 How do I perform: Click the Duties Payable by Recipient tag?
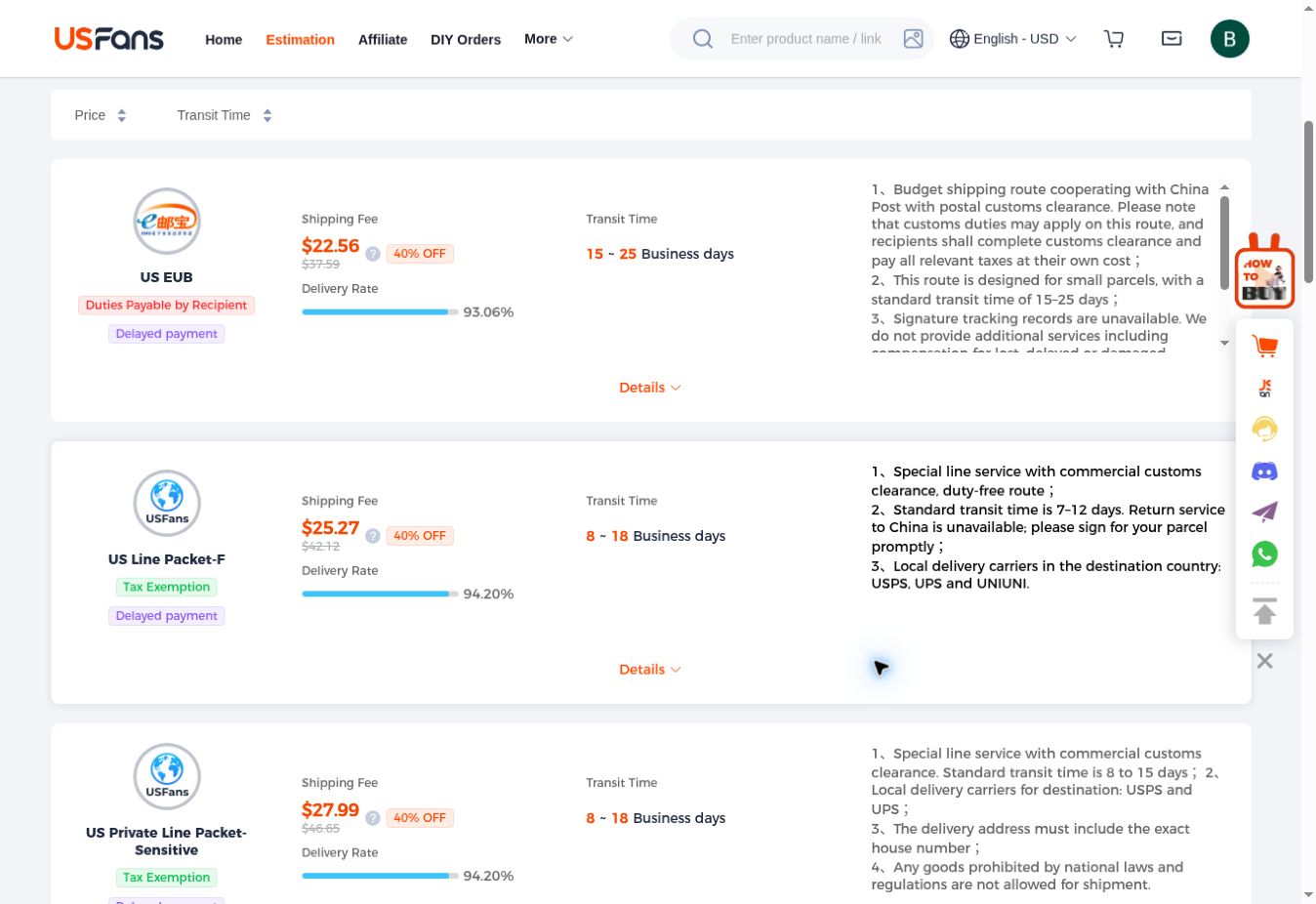click(167, 306)
